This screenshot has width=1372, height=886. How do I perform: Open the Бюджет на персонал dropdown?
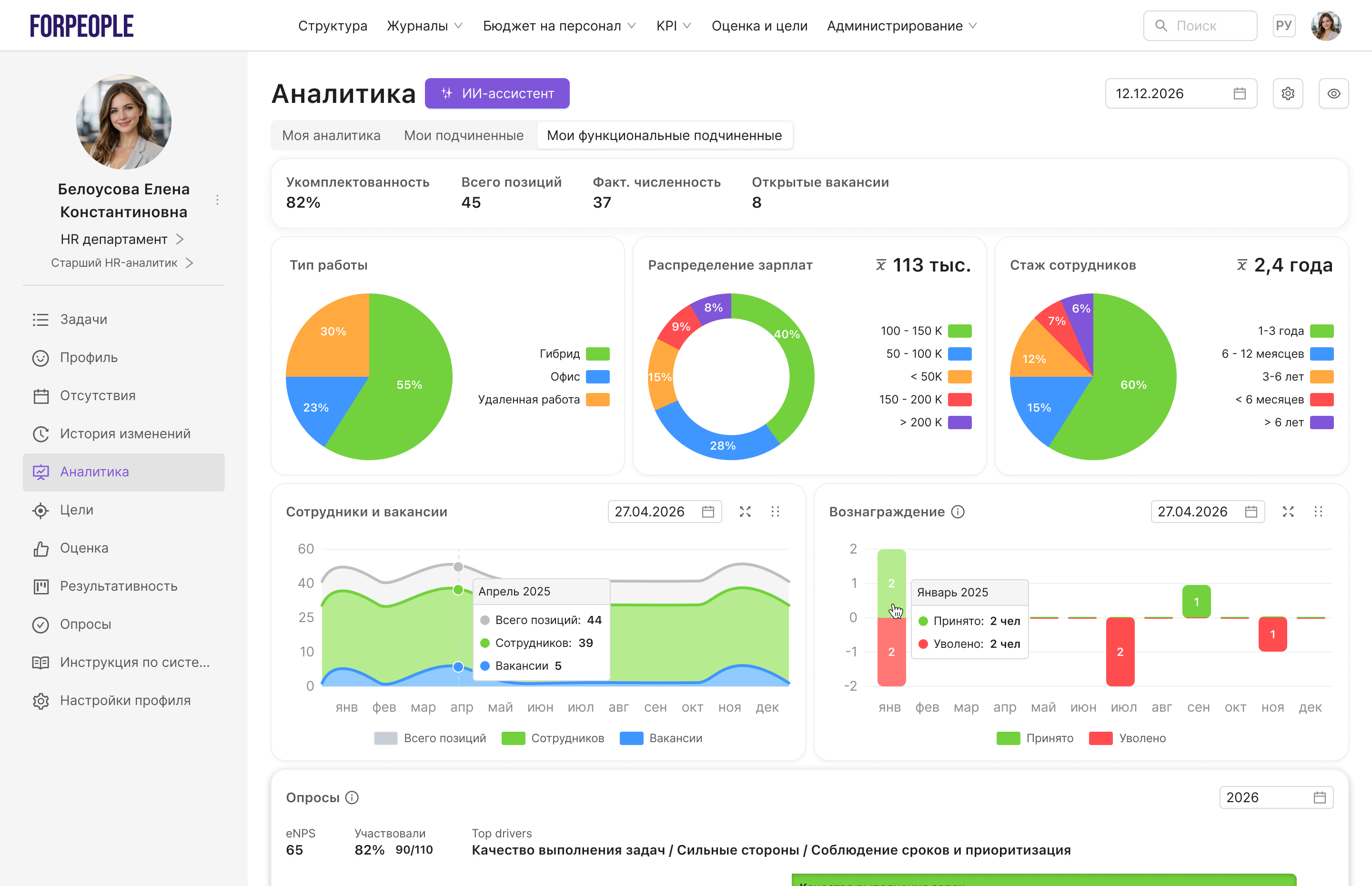point(559,26)
